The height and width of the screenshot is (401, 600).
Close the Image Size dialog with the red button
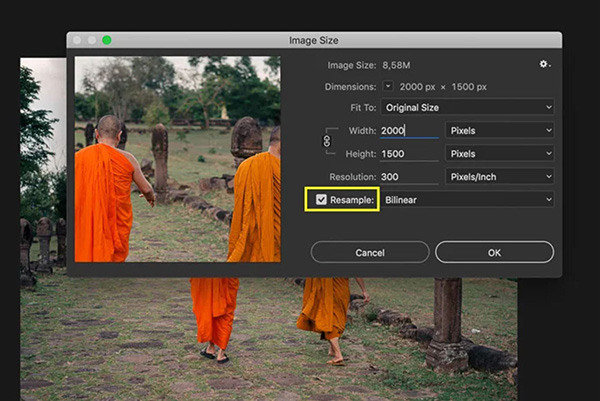[x=76, y=40]
